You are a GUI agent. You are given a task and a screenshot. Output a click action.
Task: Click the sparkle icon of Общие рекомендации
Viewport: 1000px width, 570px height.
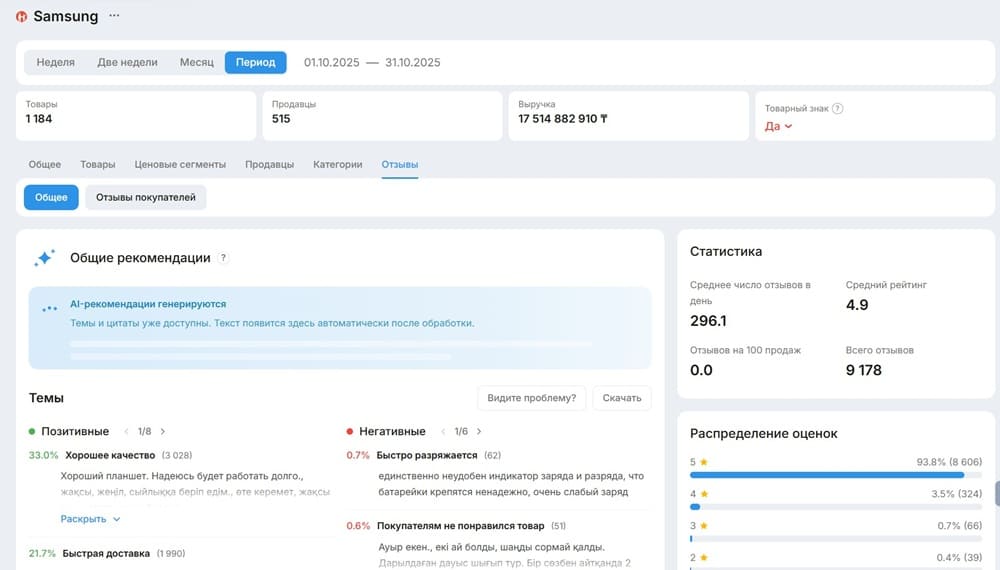coord(45,258)
